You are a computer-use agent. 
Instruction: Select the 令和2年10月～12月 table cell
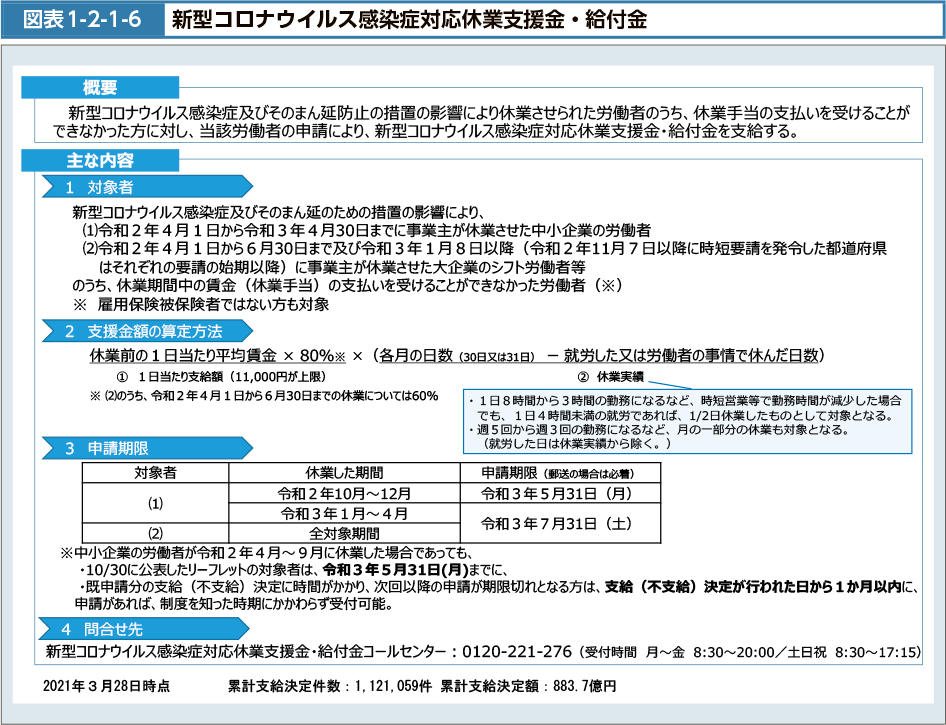click(x=345, y=493)
